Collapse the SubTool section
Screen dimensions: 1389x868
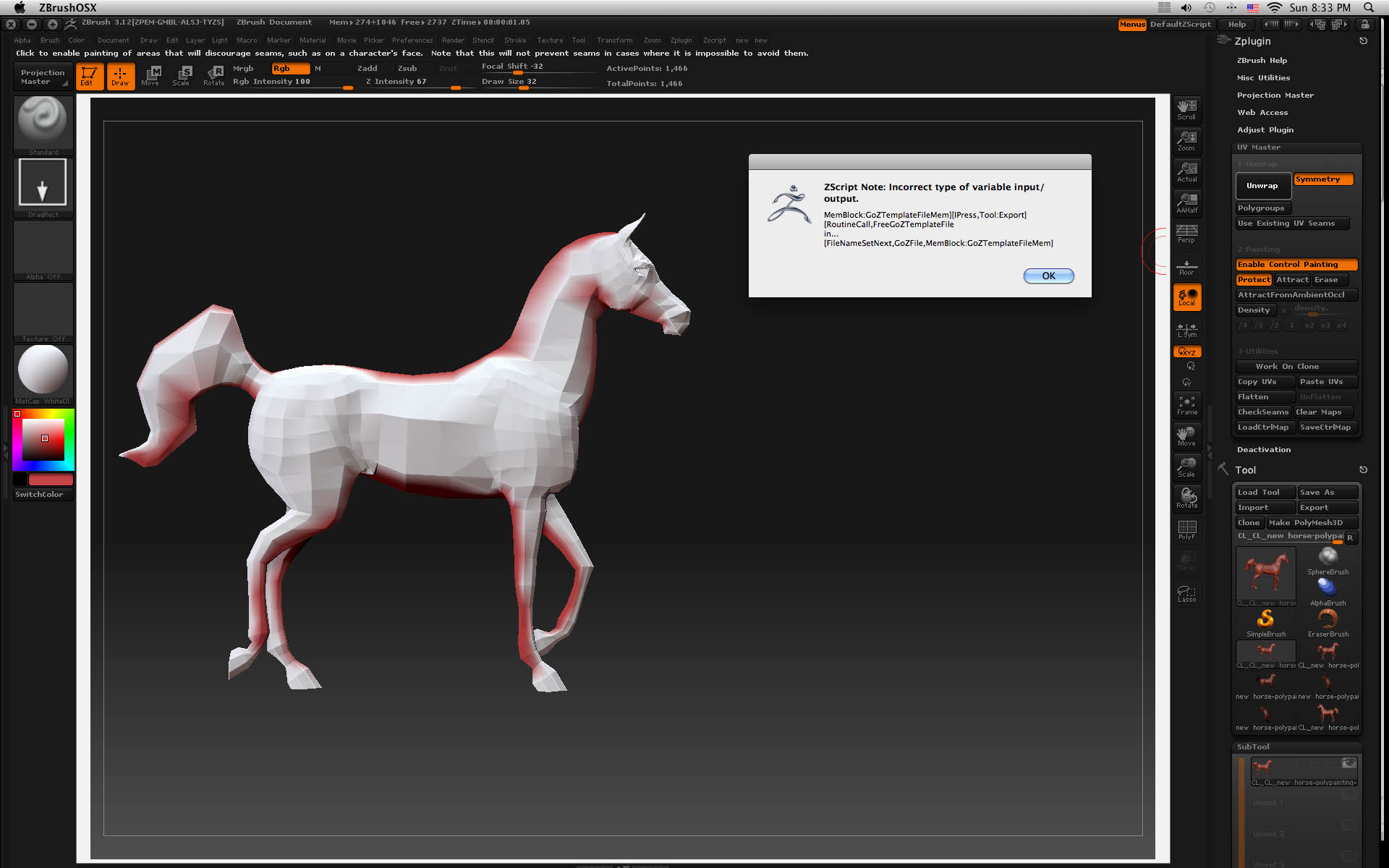pos(1253,747)
